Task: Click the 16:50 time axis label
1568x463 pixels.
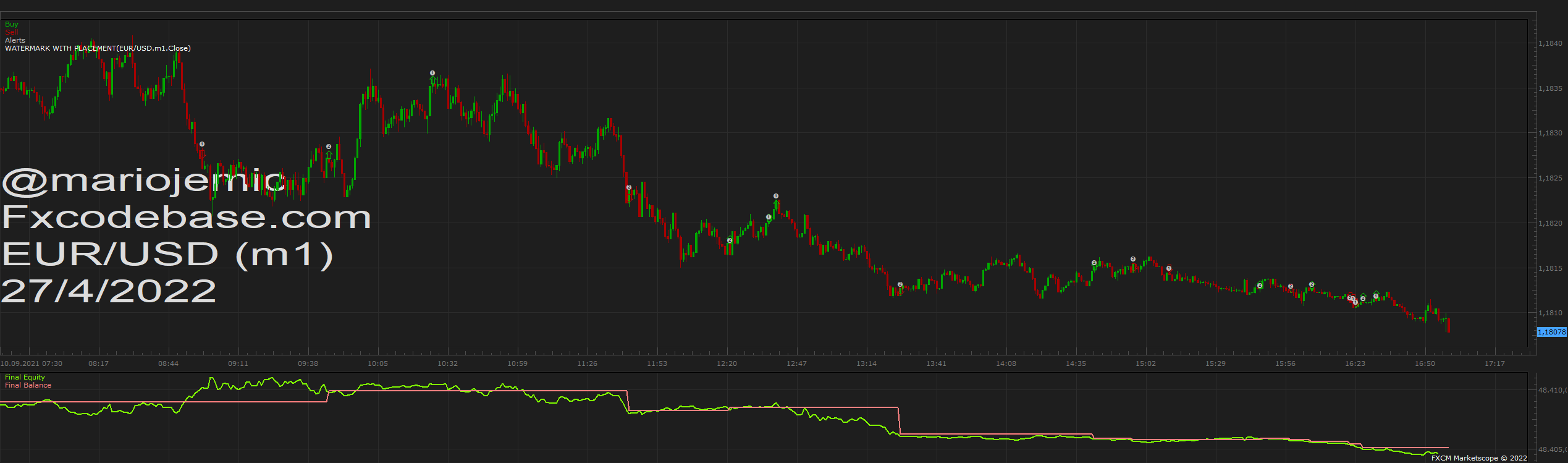Action: (1425, 363)
